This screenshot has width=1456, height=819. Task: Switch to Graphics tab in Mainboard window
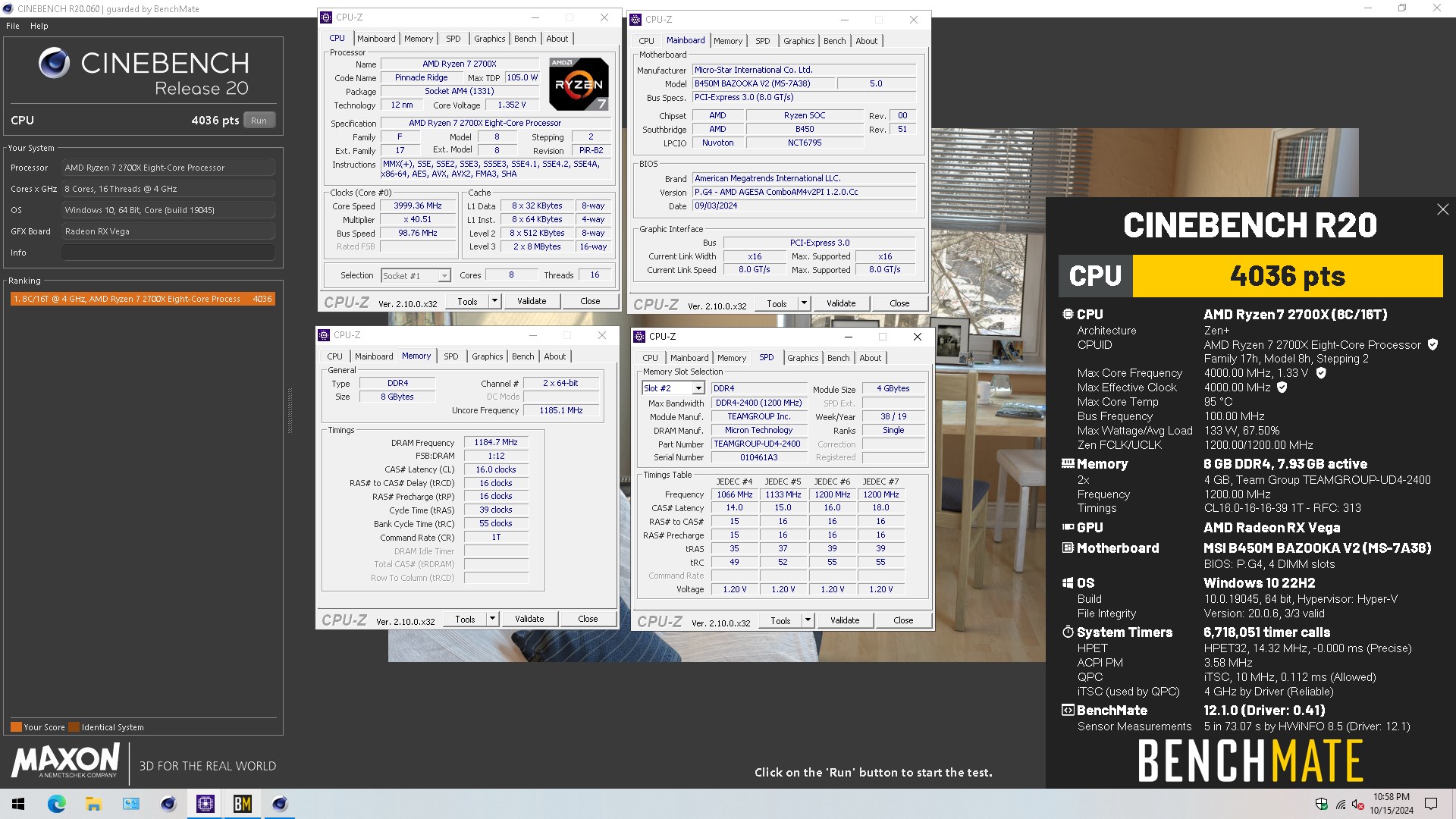pyautogui.click(x=799, y=41)
